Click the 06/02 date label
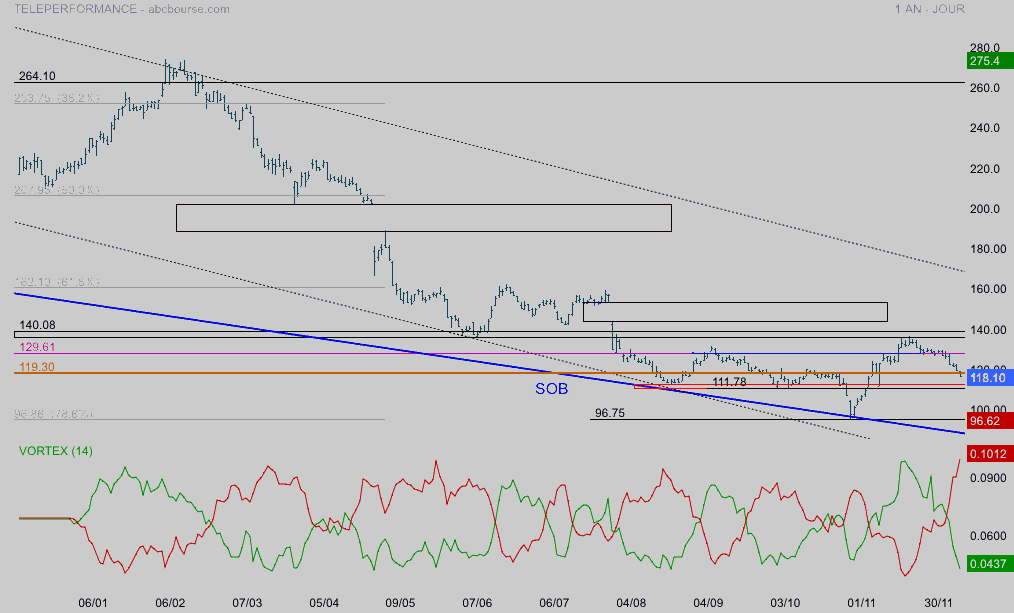Viewport: 1014px width, 613px height. tap(170, 603)
